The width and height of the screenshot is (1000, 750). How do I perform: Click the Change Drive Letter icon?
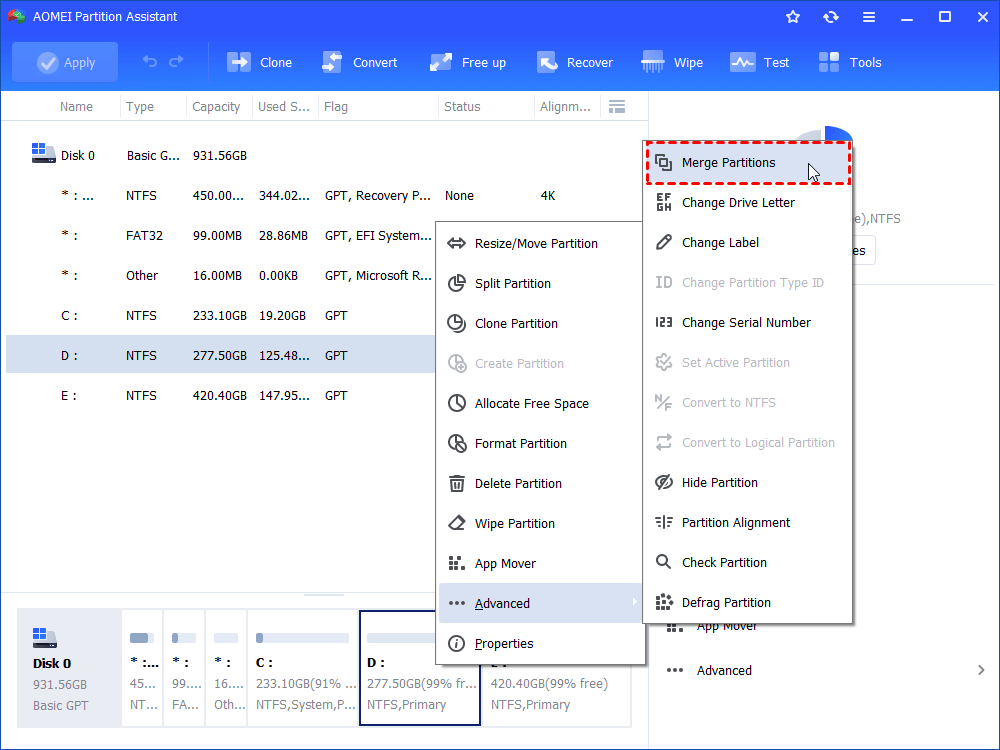point(663,202)
